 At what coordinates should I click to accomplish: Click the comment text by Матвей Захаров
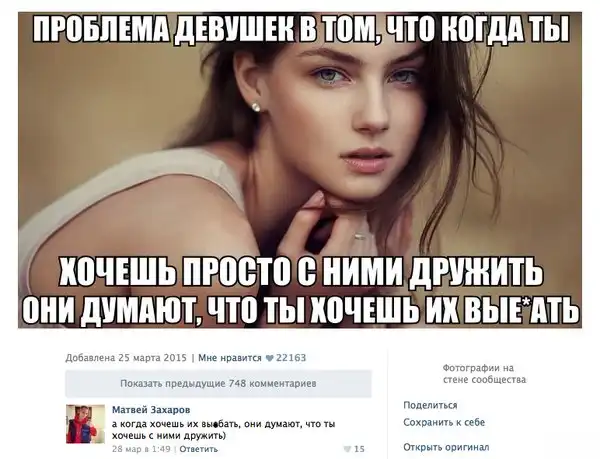pyautogui.click(x=223, y=430)
